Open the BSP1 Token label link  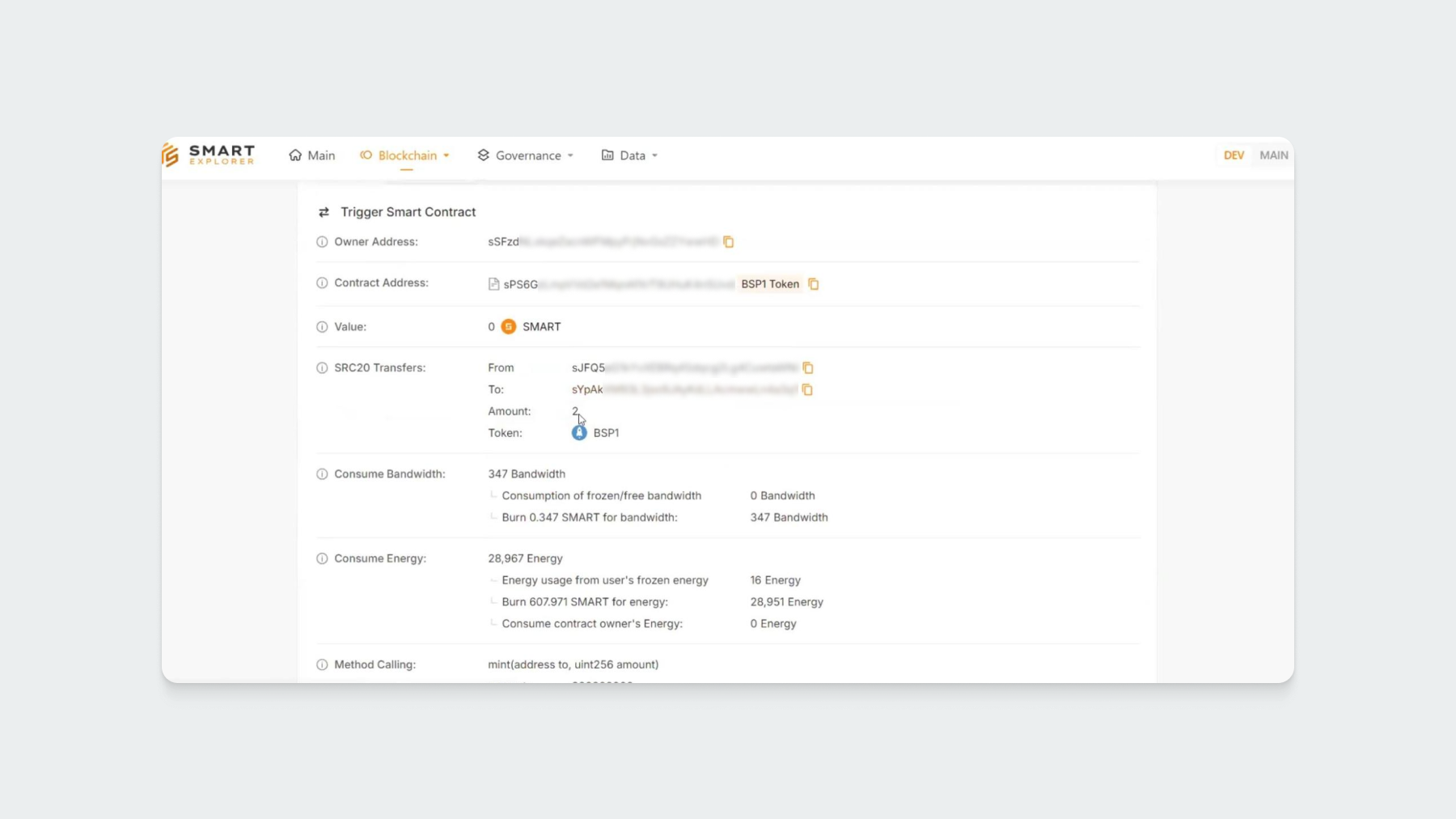point(769,284)
